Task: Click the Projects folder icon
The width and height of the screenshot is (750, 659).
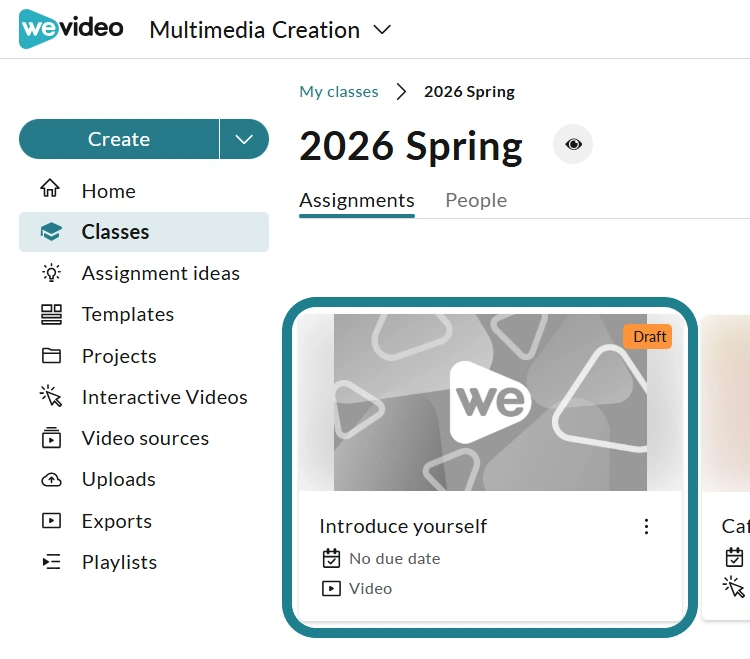Action: click(x=51, y=356)
